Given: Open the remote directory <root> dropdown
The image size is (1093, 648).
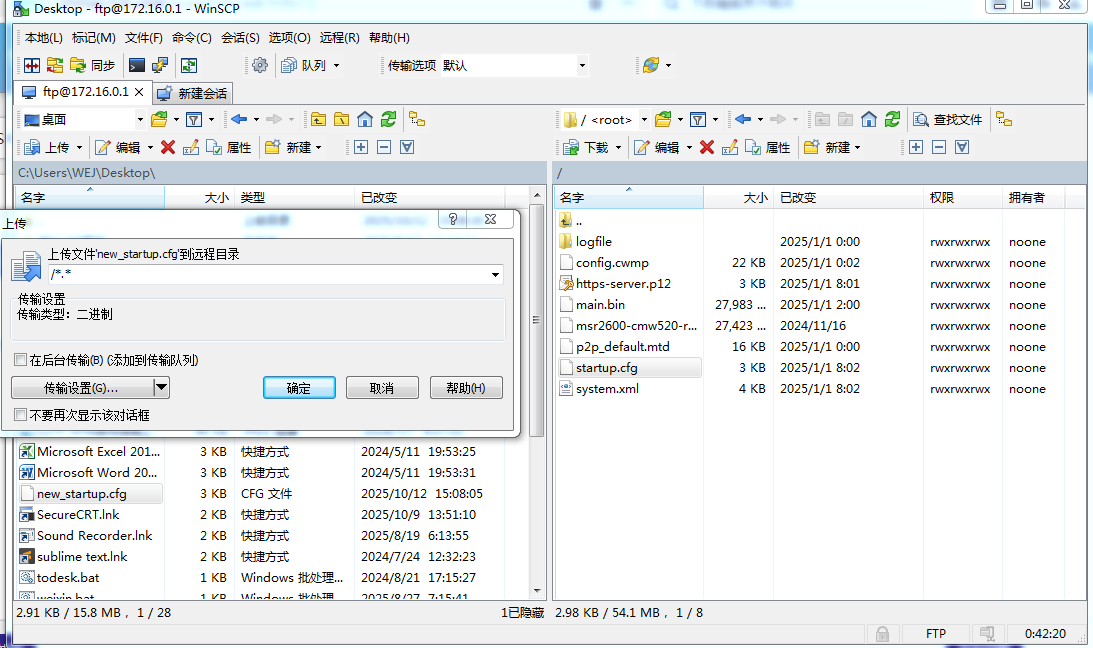Looking at the screenshot, I should click(x=644, y=119).
